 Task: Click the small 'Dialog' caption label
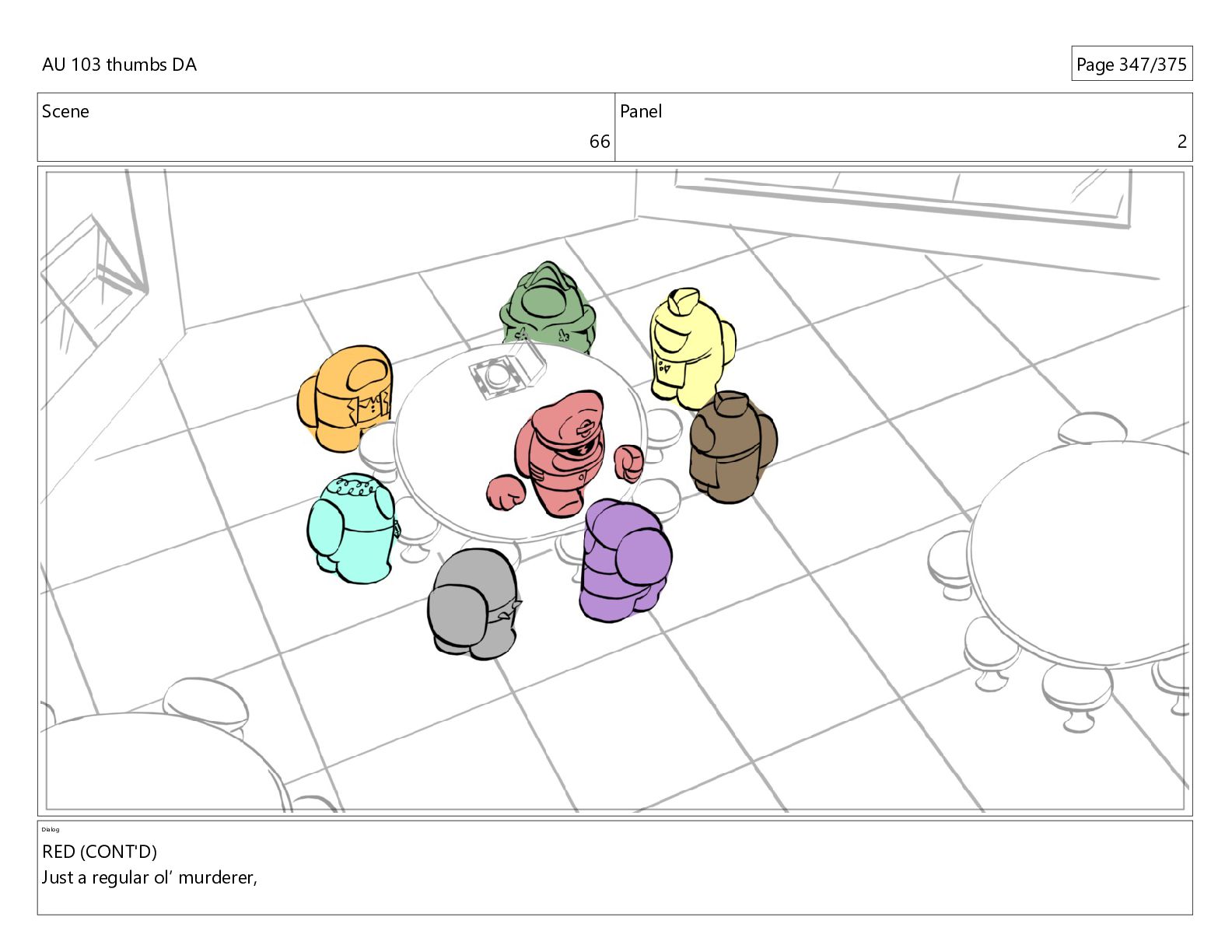(x=51, y=829)
